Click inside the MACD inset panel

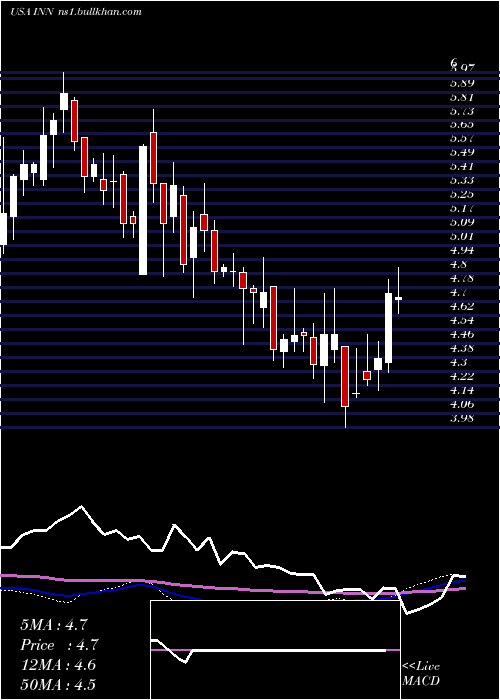(275, 650)
